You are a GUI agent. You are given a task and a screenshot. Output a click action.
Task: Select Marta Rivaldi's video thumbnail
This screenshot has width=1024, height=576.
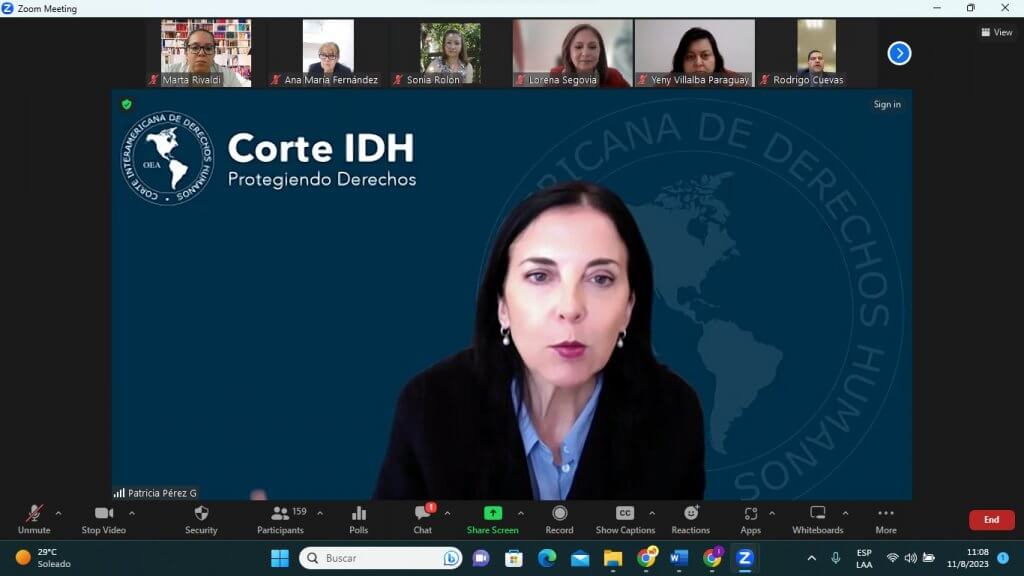[206, 53]
